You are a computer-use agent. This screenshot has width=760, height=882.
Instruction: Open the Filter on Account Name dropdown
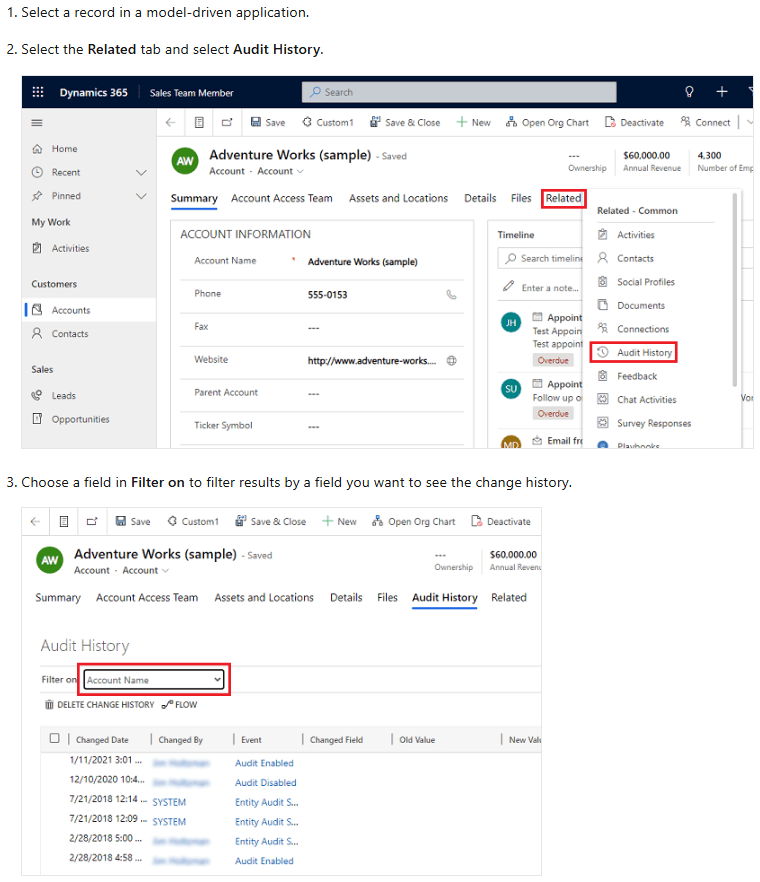pos(154,680)
